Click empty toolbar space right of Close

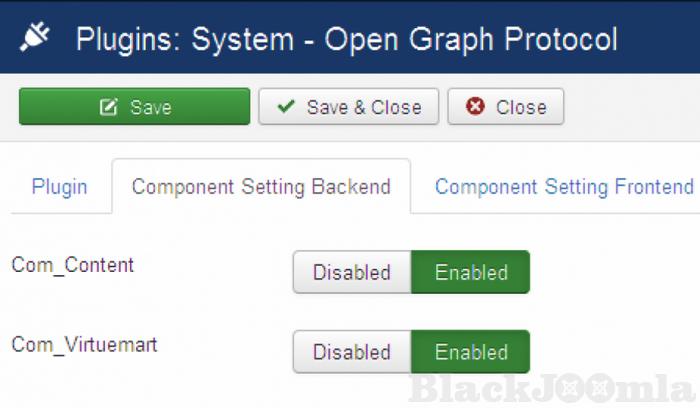point(630,107)
